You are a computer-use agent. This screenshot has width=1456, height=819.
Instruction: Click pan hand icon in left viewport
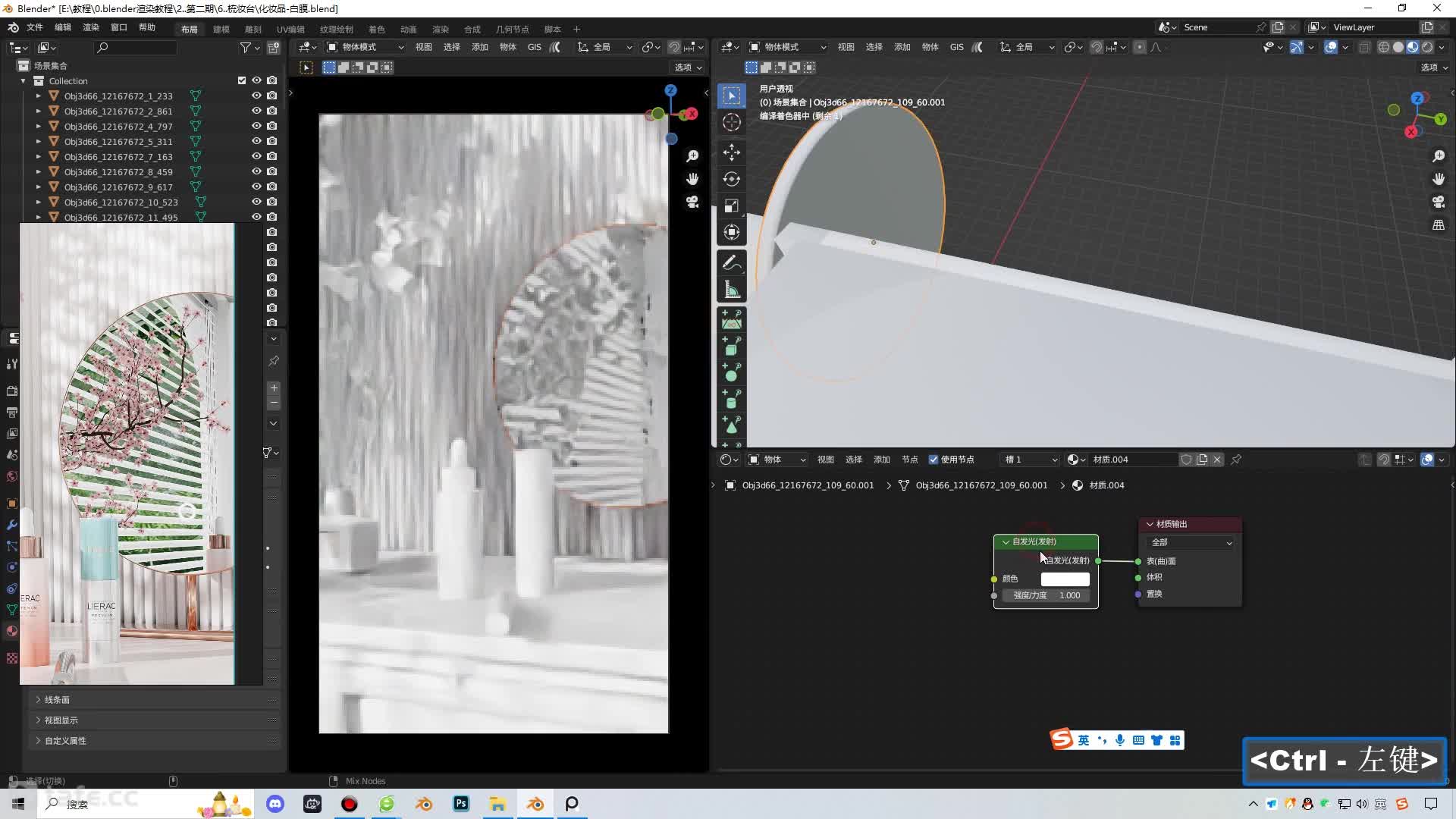click(x=692, y=179)
